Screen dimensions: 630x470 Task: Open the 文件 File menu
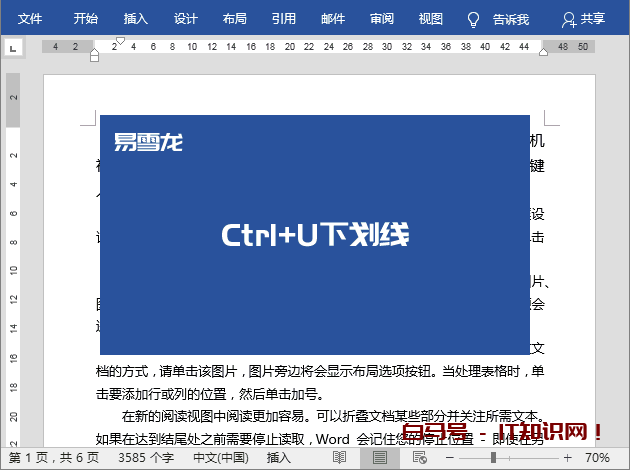click(x=31, y=19)
